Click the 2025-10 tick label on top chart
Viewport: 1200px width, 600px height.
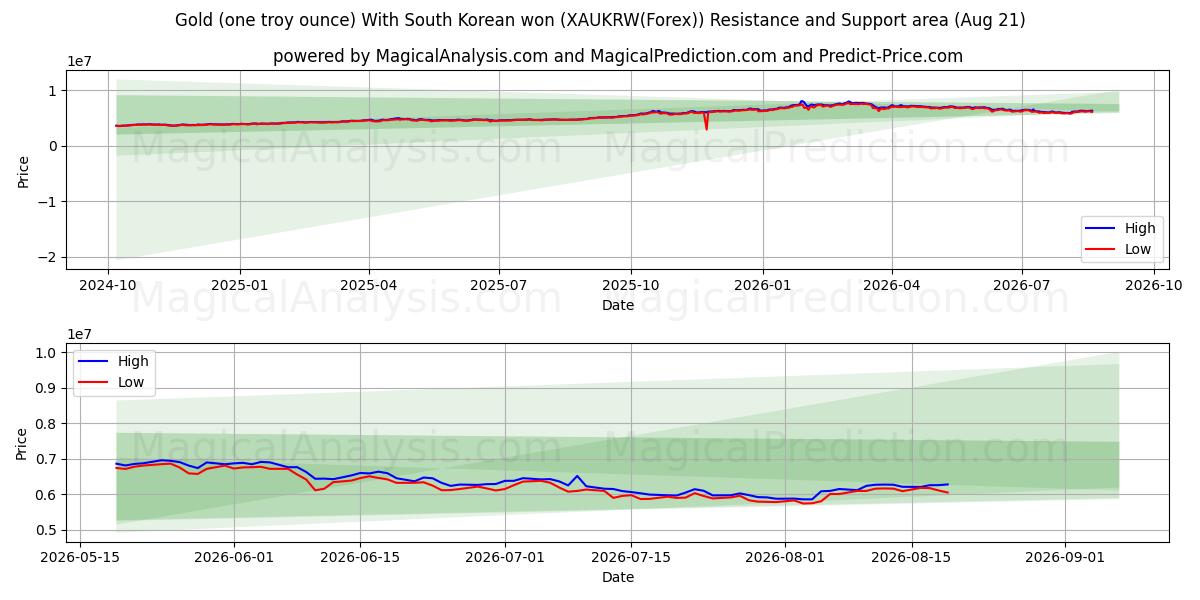[x=631, y=284]
